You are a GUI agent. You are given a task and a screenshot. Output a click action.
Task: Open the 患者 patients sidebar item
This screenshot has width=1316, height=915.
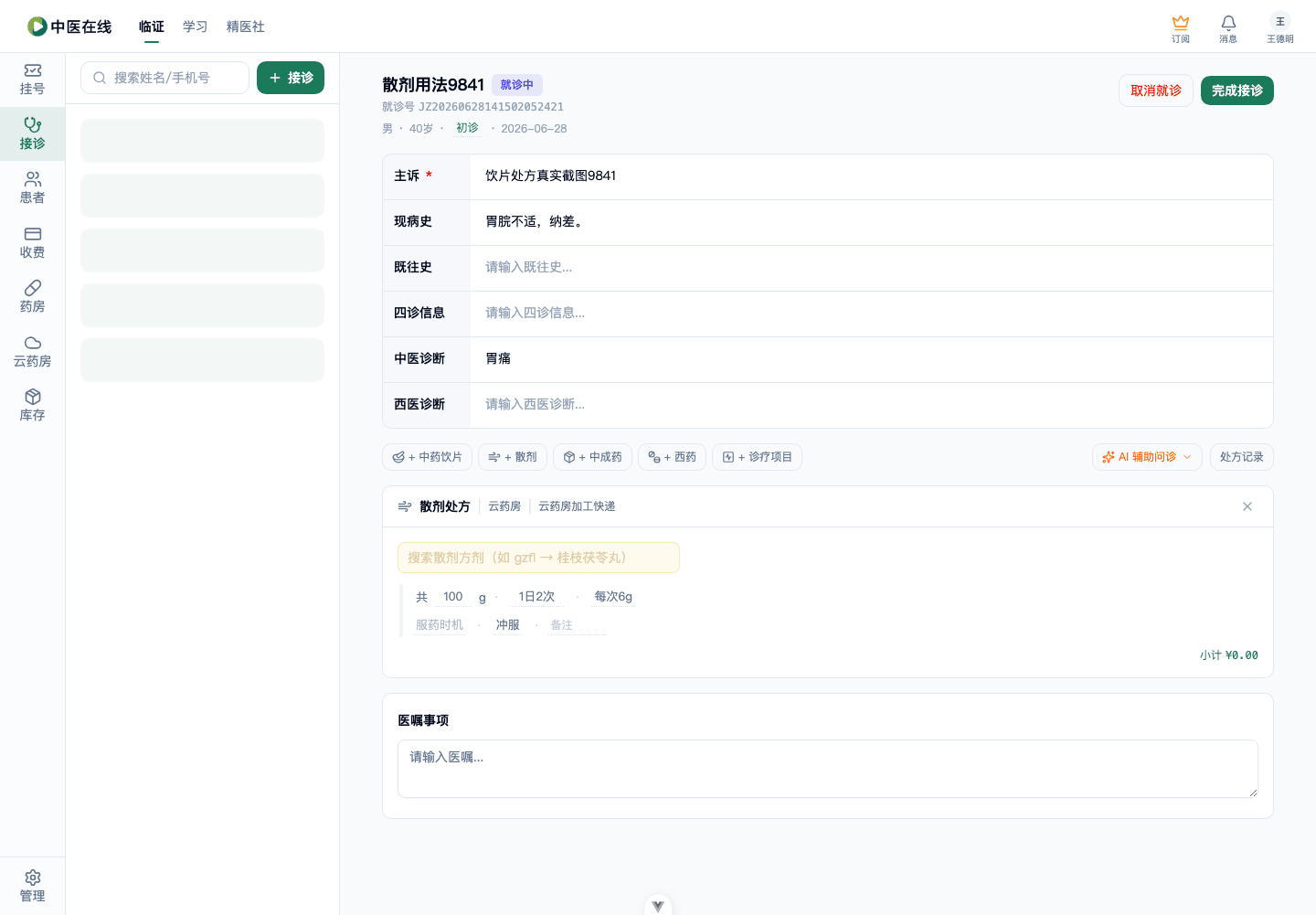(x=32, y=188)
